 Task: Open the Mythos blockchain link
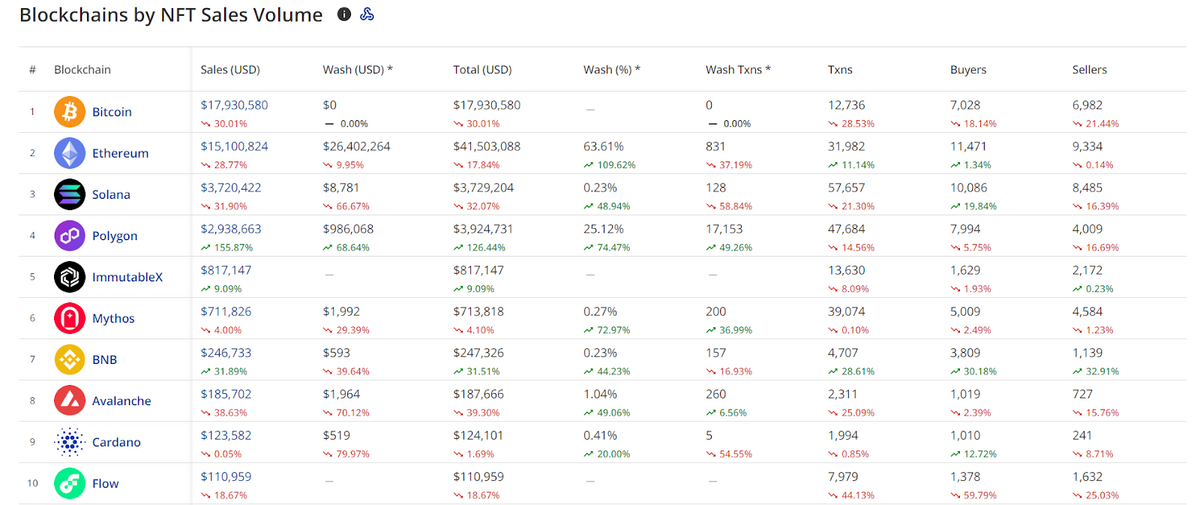tap(113, 318)
